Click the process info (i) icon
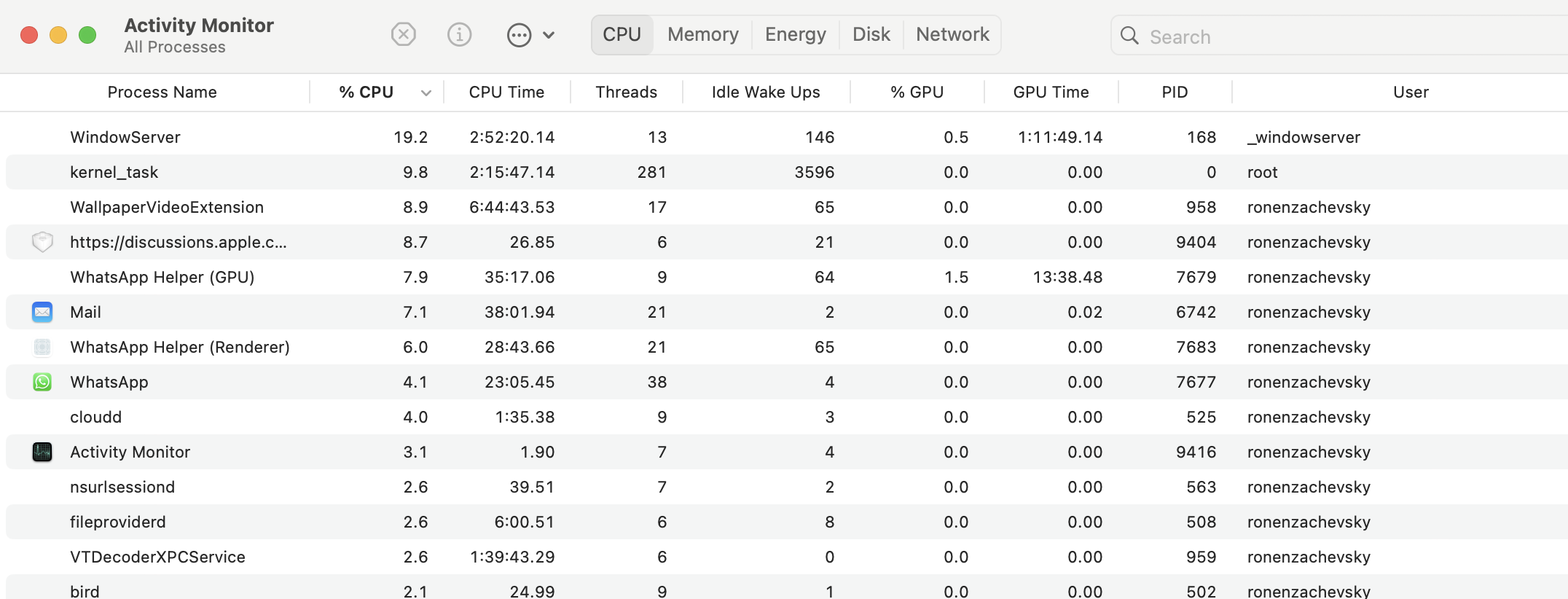Viewport: 1568px width, 599px height. click(459, 34)
